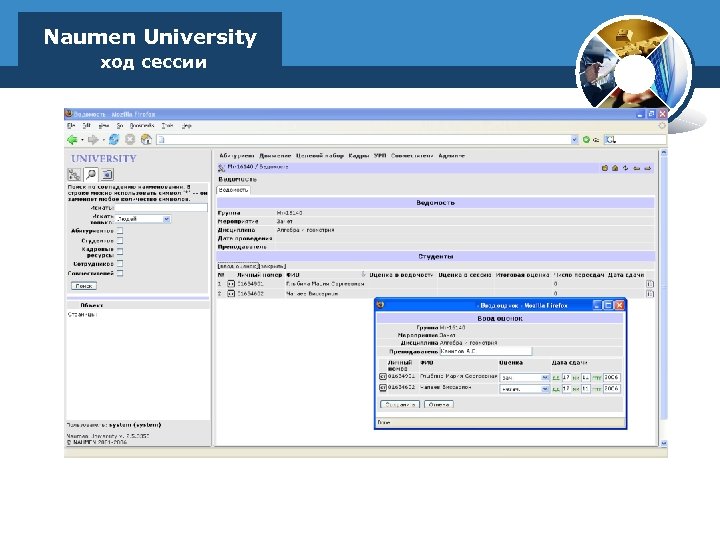The width and height of the screenshot is (720, 540).
Task: Open the File menu
Action: pyautogui.click(x=71, y=125)
